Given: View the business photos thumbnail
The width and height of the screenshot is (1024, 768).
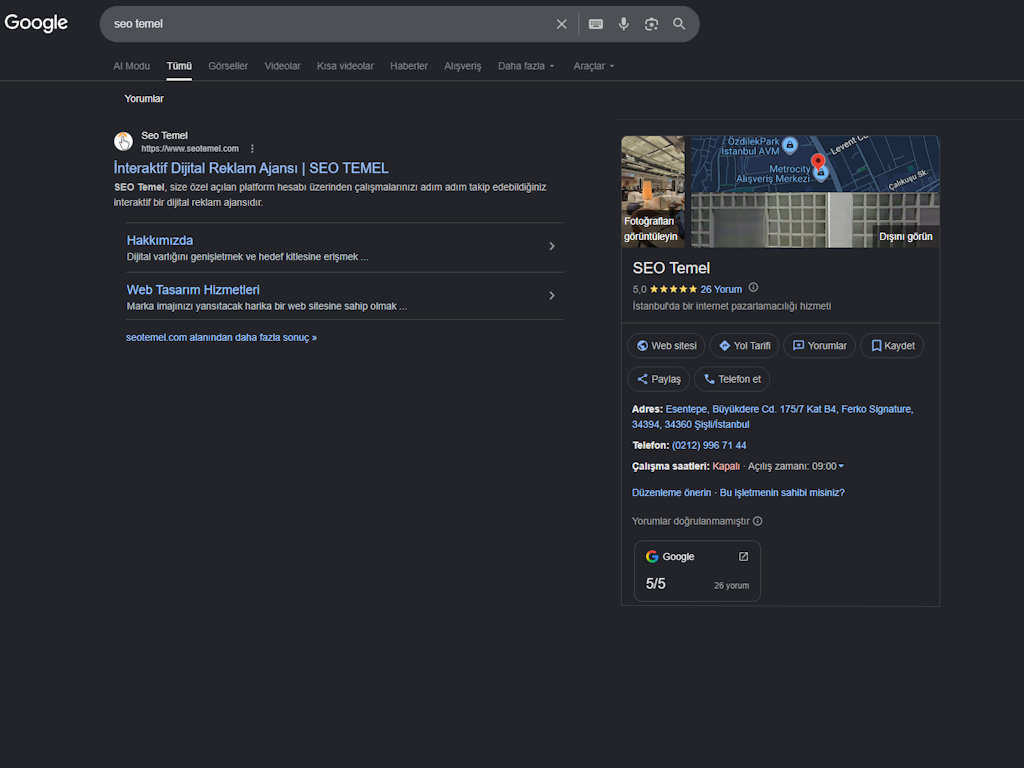Looking at the screenshot, I should pyautogui.click(x=653, y=191).
